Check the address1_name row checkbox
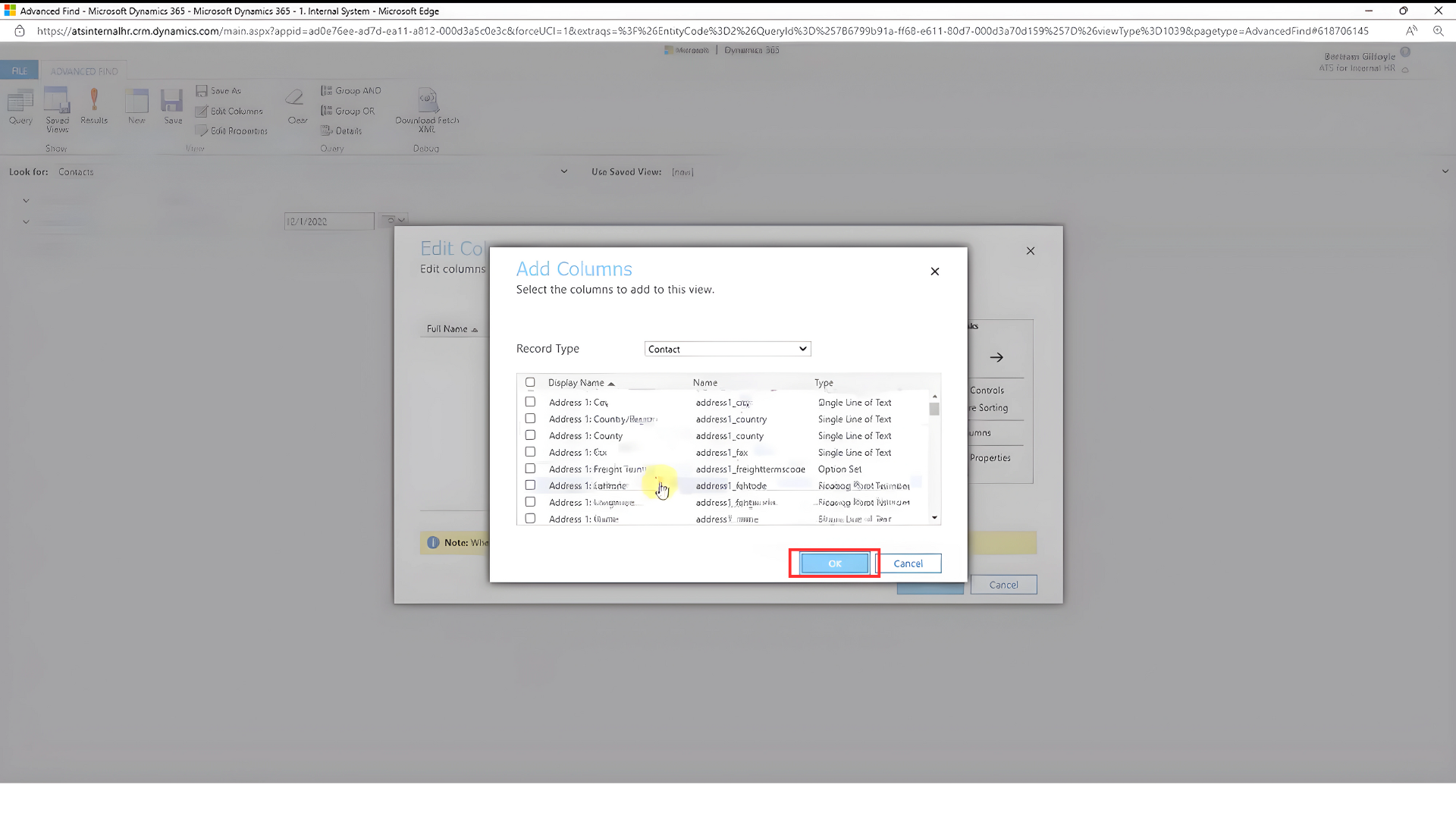Screen dimensions: 1456x819 [530, 519]
